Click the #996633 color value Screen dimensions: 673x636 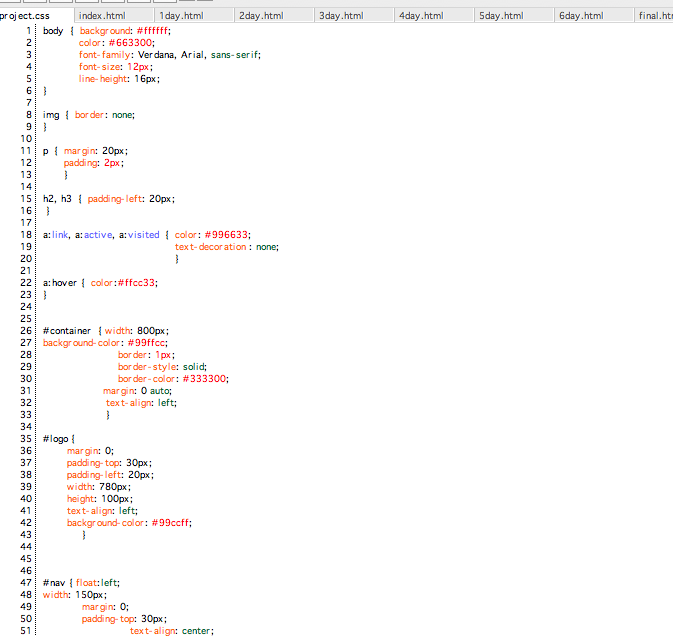click(226, 235)
